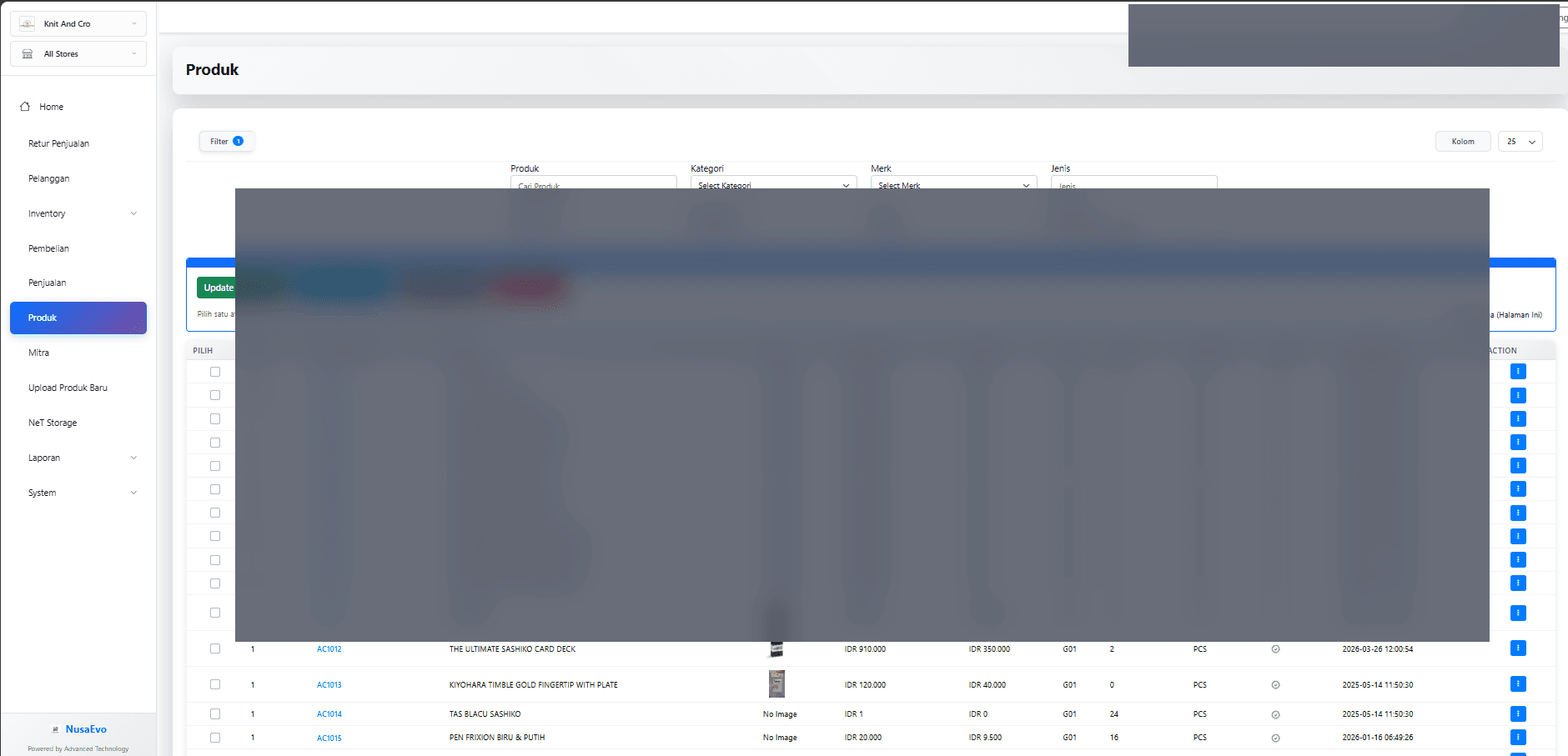Click the Kiyohara Timble product thumbnail
Screen dimensions: 1568x756
tap(776, 683)
